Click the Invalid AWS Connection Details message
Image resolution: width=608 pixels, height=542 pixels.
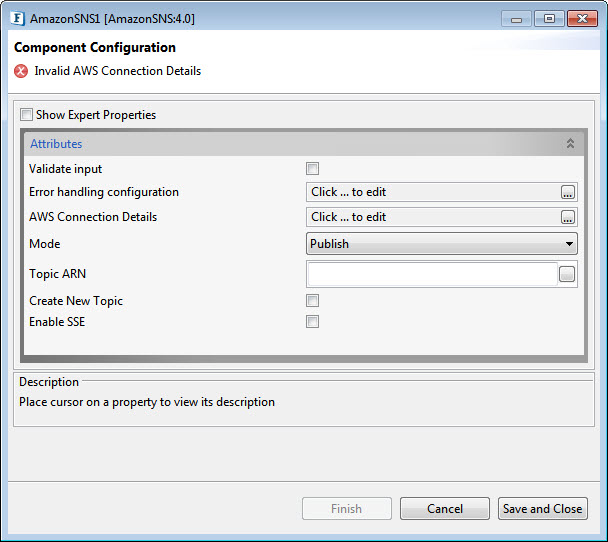click(117, 71)
